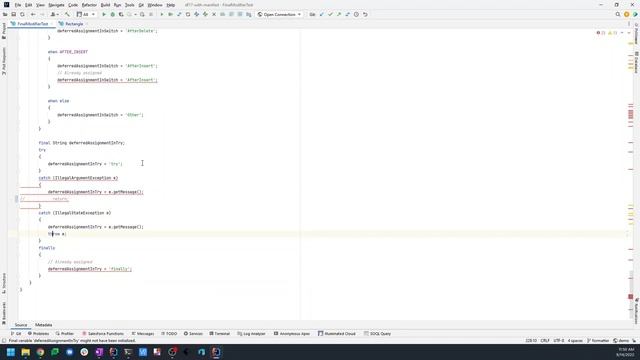Click the Git rollback undo icon
This screenshot has height=360, width=640.
point(365,14)
